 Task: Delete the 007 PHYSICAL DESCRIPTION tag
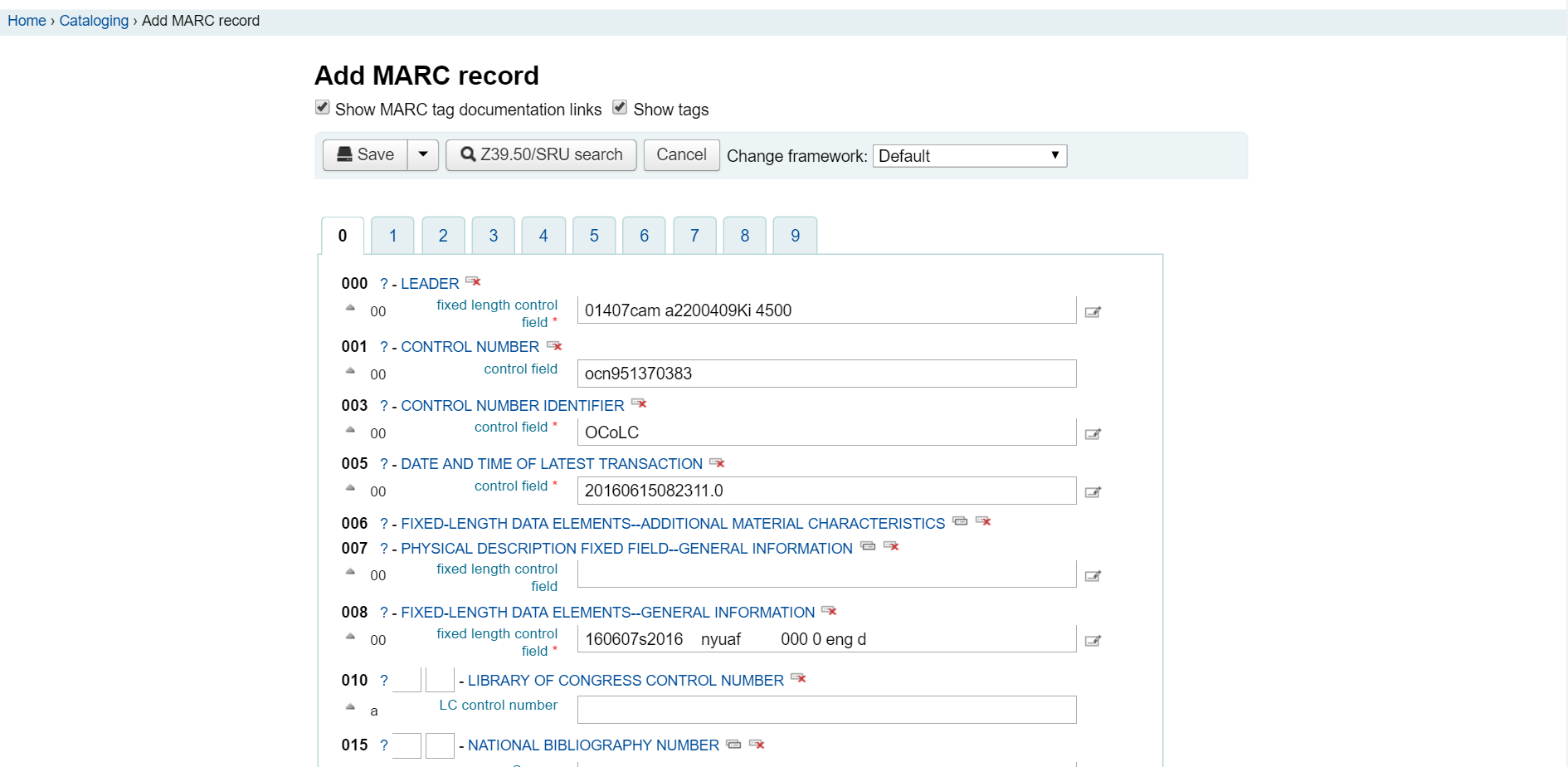click(x=891, y=546)
